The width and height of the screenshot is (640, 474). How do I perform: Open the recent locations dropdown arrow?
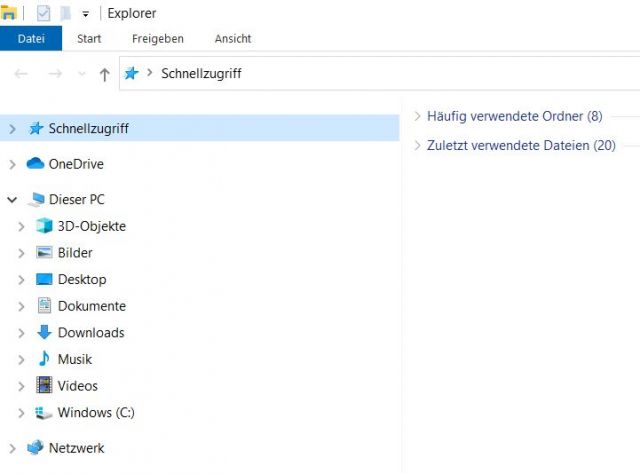click(x=82, y=74)
